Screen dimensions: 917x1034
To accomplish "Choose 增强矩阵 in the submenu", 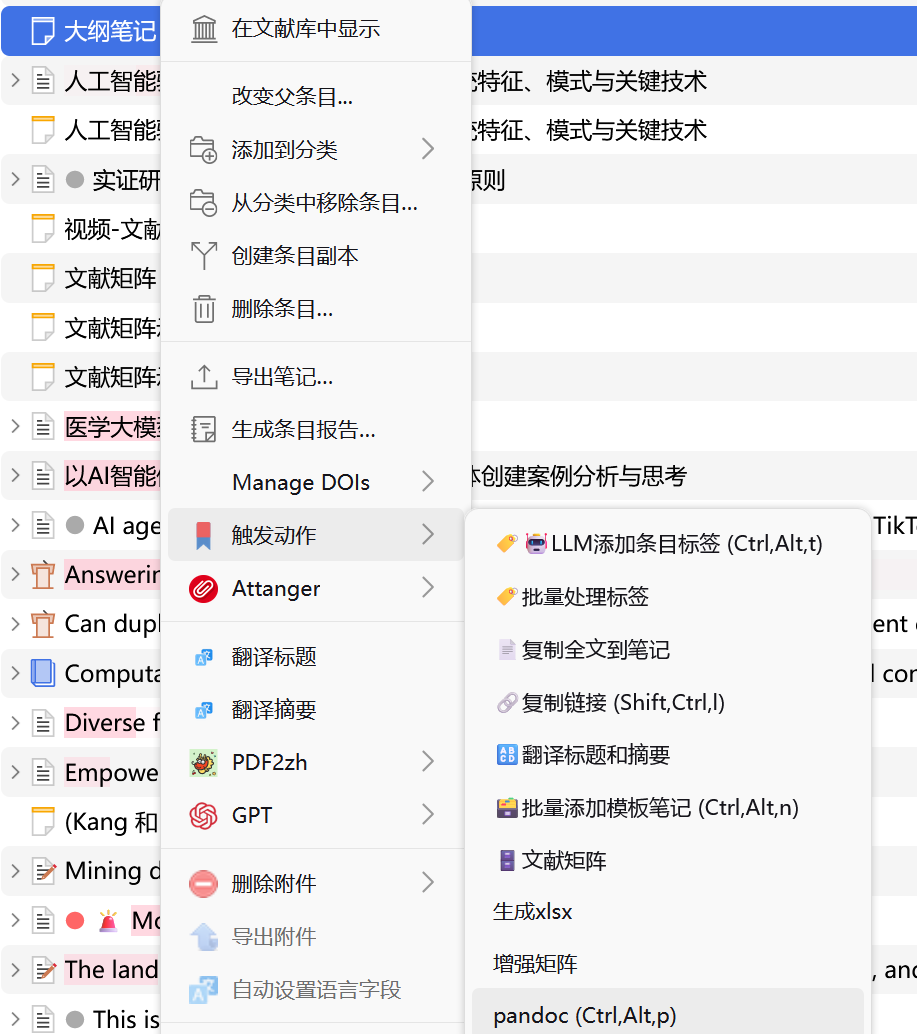I will pos(668,964).
